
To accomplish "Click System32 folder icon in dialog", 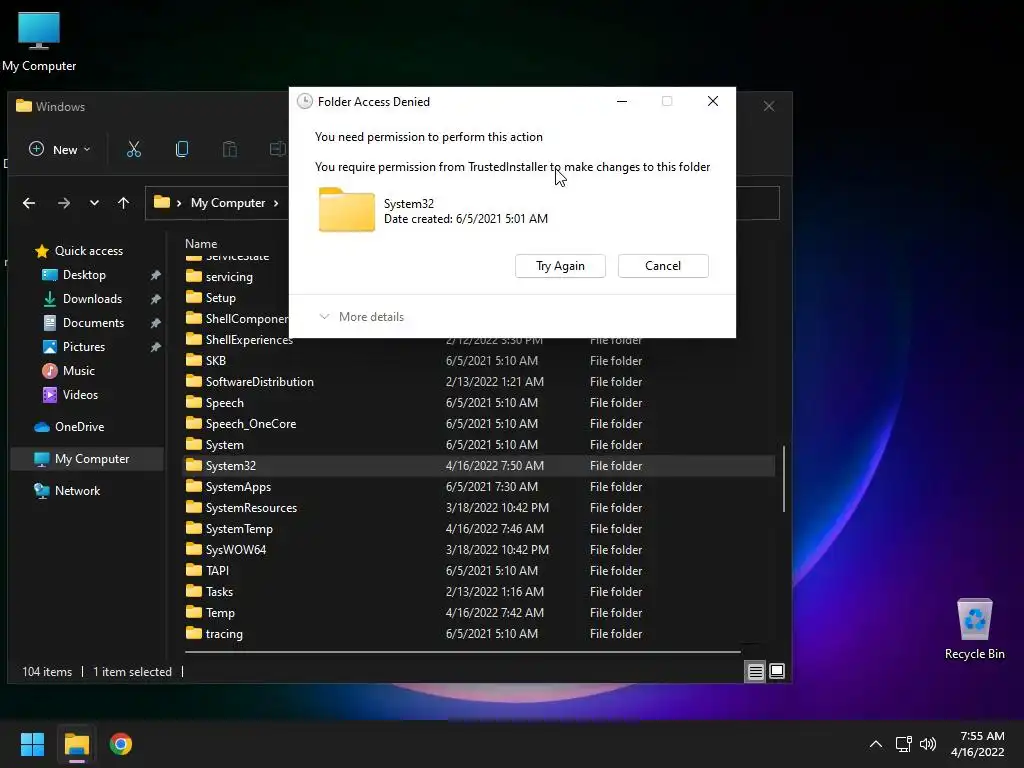I will 347,210.
